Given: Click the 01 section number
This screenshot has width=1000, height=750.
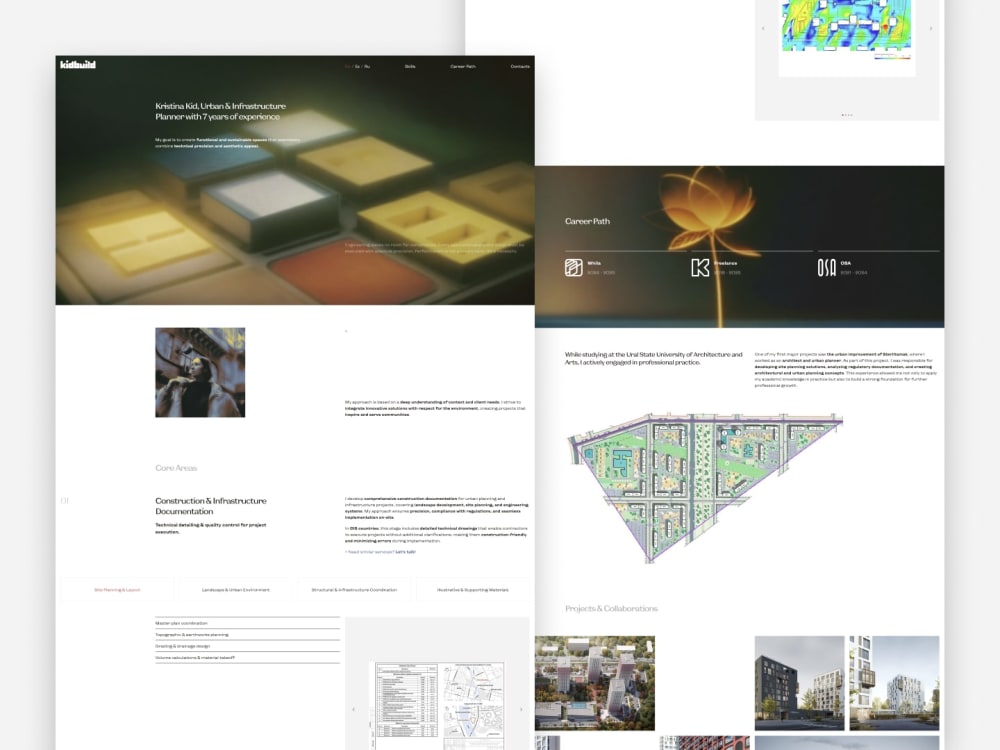Looking at the screenshot, I should 64,501.
